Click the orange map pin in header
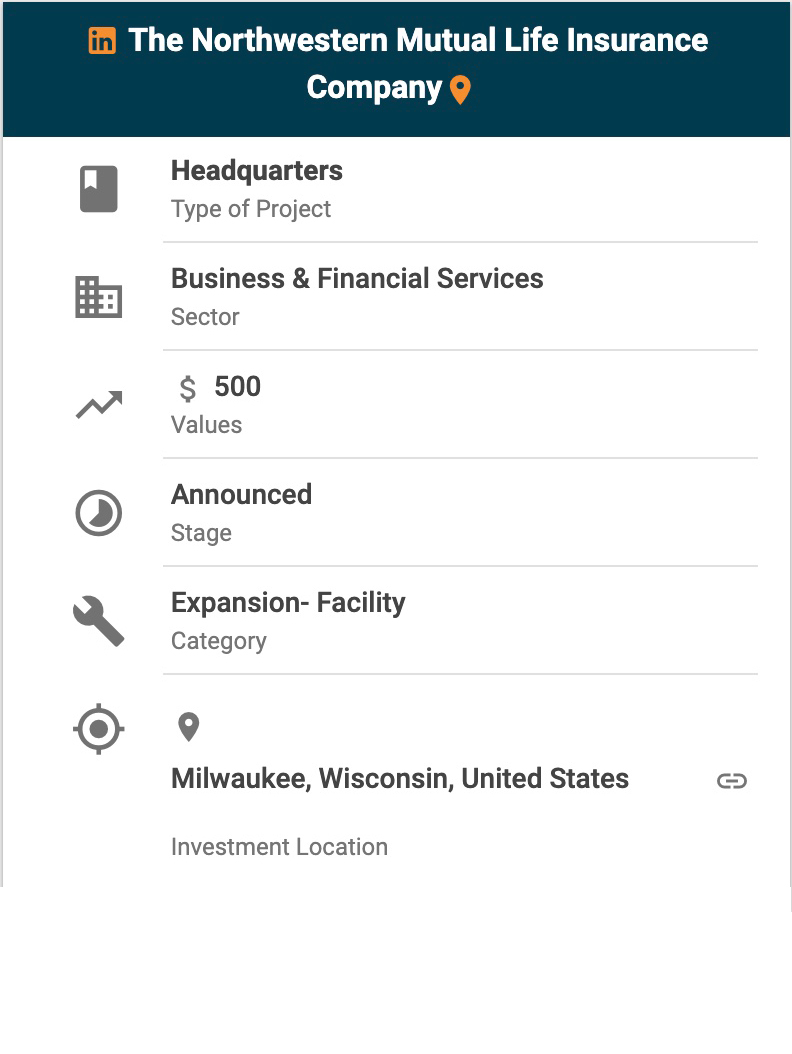This screenshot has height=1054, width=792. tap(460, 90)
